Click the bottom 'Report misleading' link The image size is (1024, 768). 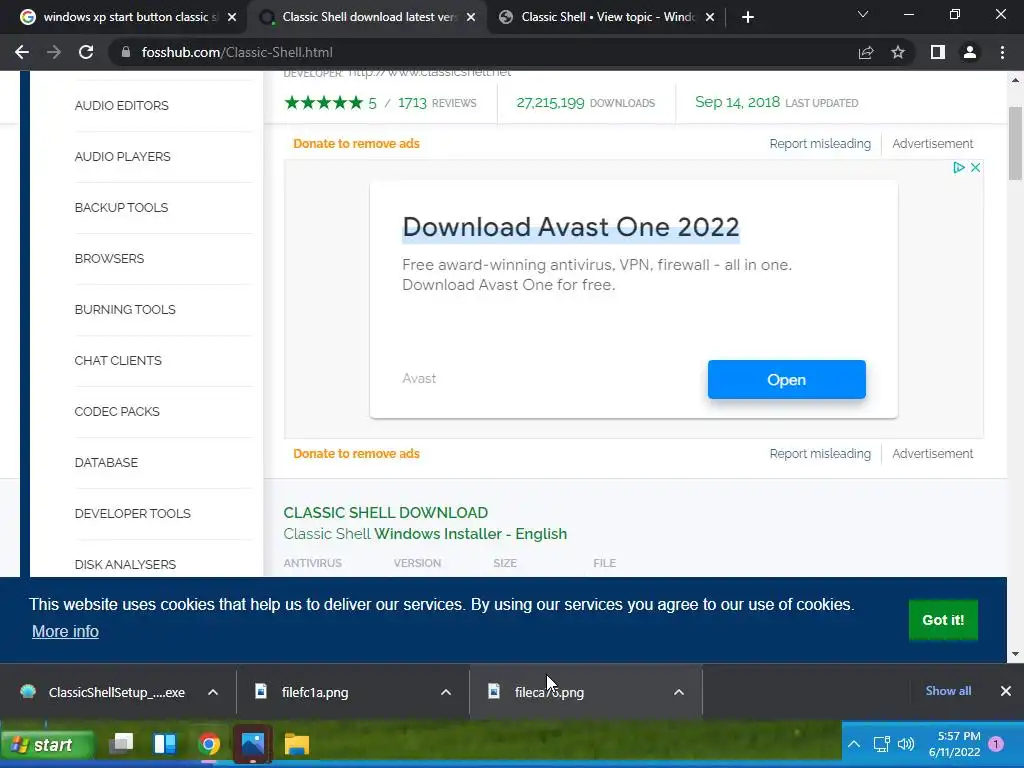[x=820, y=454]
